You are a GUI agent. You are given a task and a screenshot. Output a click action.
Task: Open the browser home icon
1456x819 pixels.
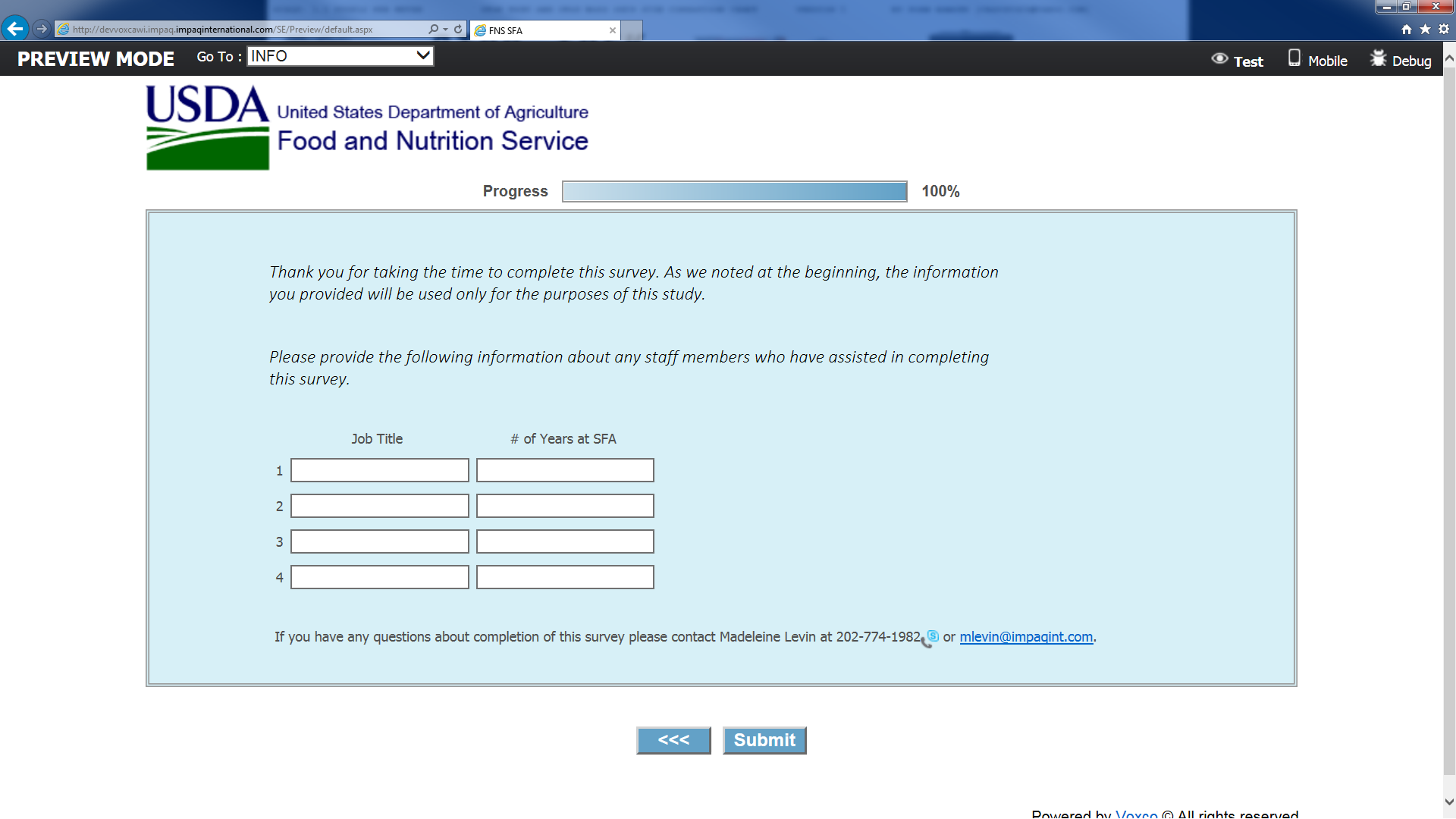[1407, 30]
